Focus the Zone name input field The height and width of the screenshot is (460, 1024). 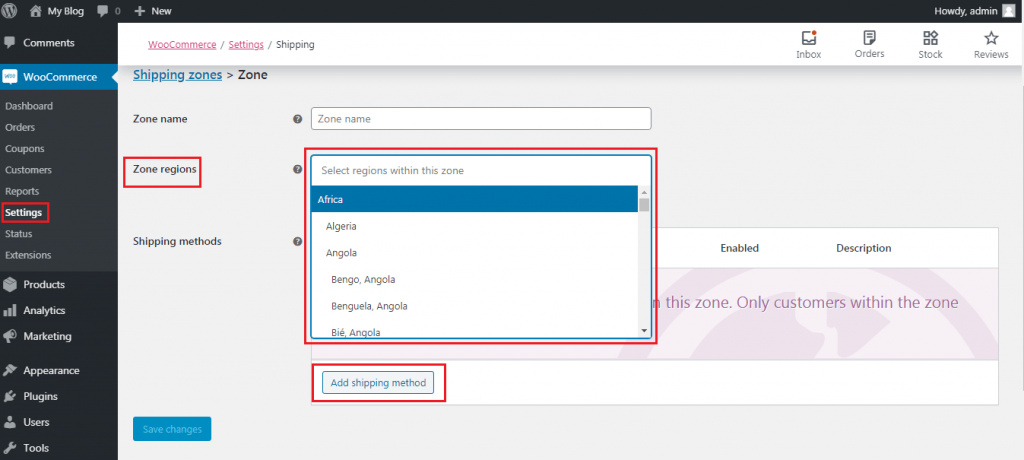point(481,119)
